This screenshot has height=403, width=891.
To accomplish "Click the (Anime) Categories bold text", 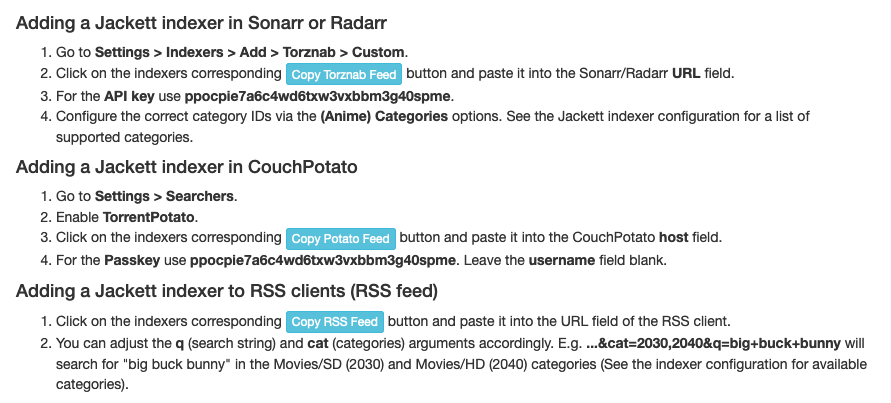I will 384,117.
